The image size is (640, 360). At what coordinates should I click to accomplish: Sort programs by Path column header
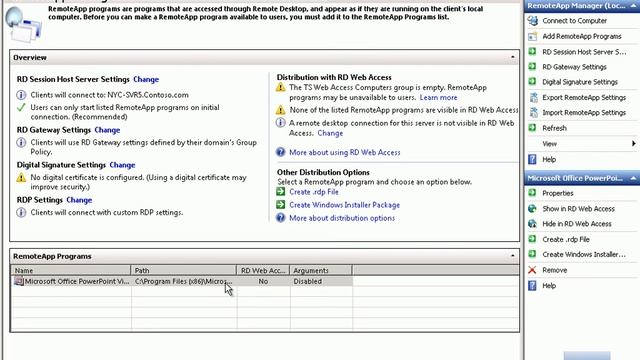click(184, 270)
